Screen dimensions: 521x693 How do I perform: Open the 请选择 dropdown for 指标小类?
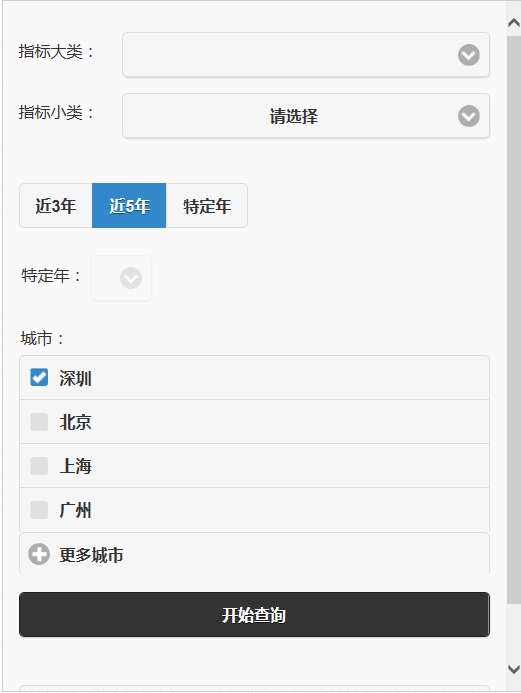[x=306, y=116]
